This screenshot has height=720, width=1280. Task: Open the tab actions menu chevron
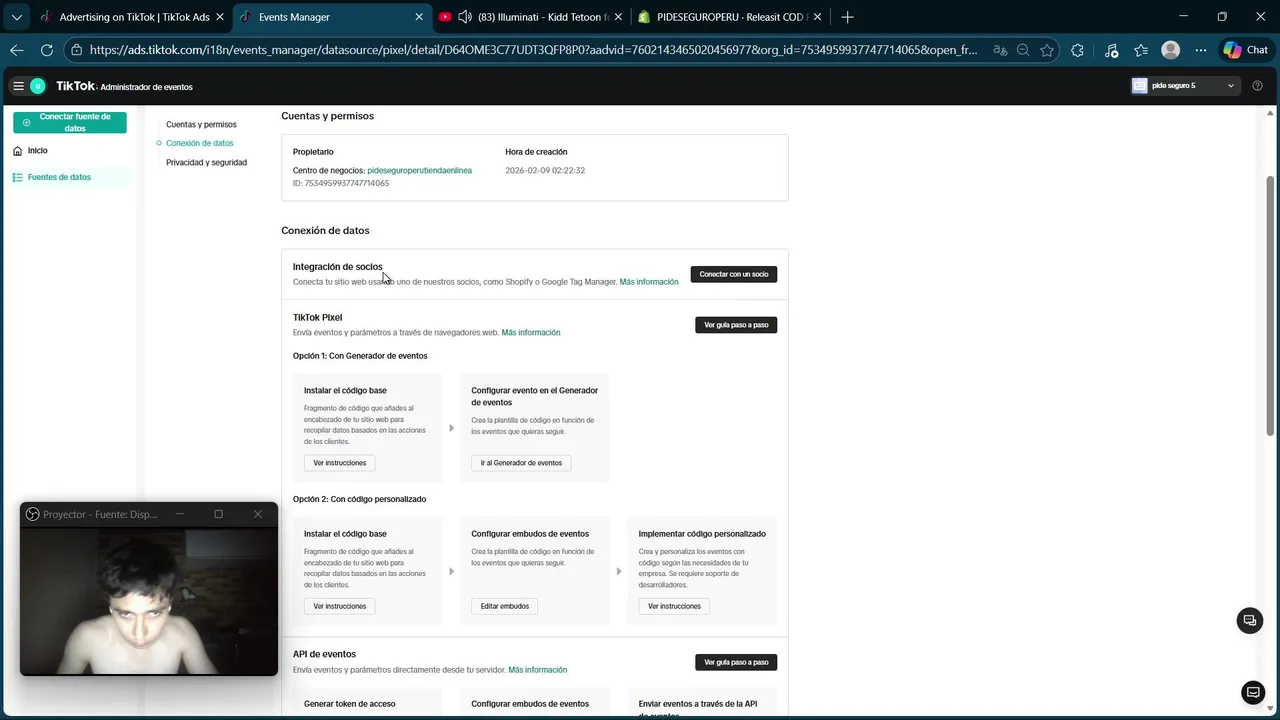[x=16, y=17]
